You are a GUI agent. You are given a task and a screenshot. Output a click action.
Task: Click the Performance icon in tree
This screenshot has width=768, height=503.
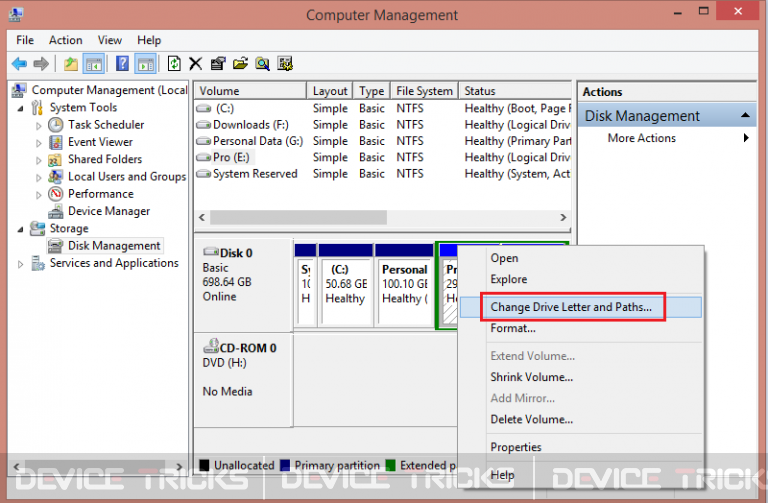click(55, 194)
